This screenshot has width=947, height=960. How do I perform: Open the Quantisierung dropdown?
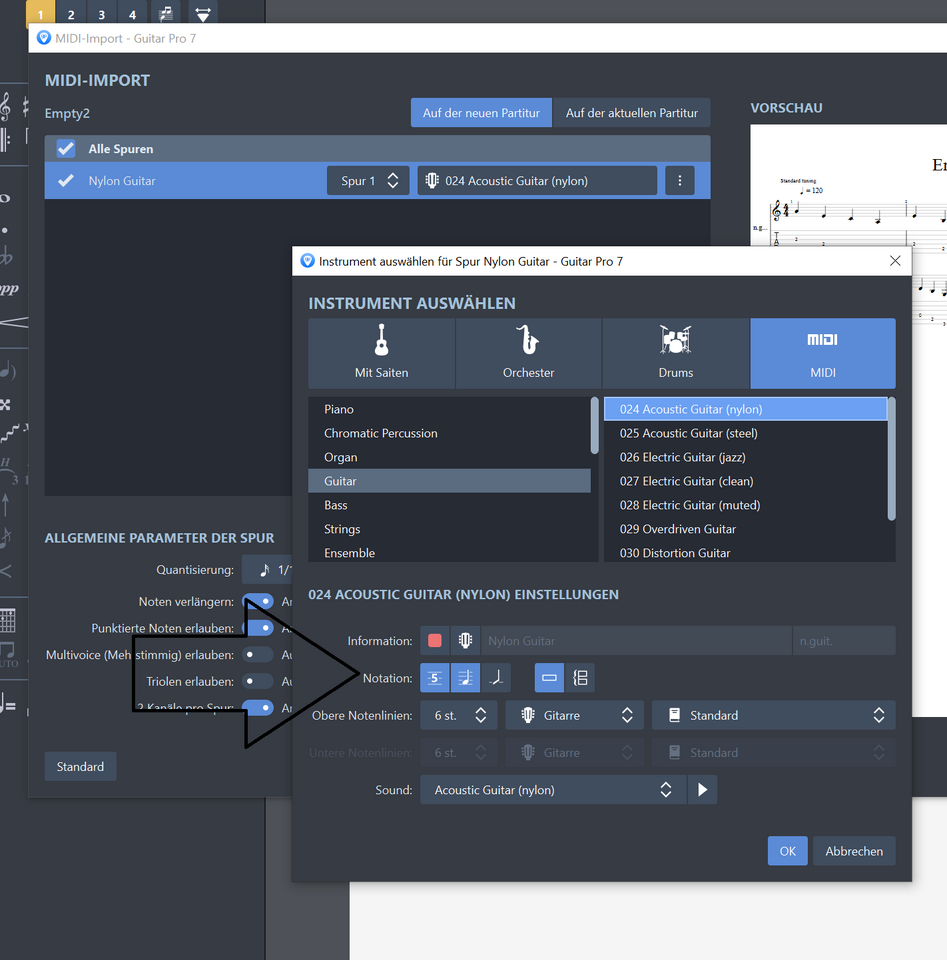point(267,569)
